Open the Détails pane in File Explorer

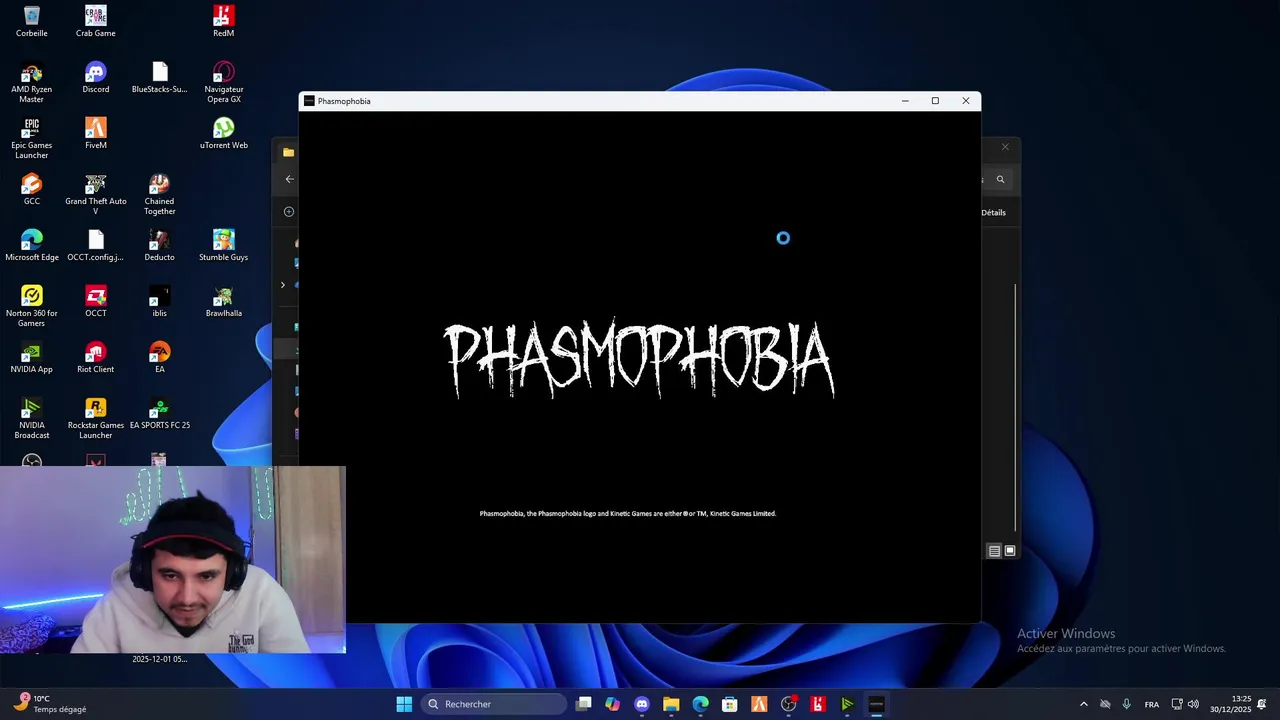[993, 212]
